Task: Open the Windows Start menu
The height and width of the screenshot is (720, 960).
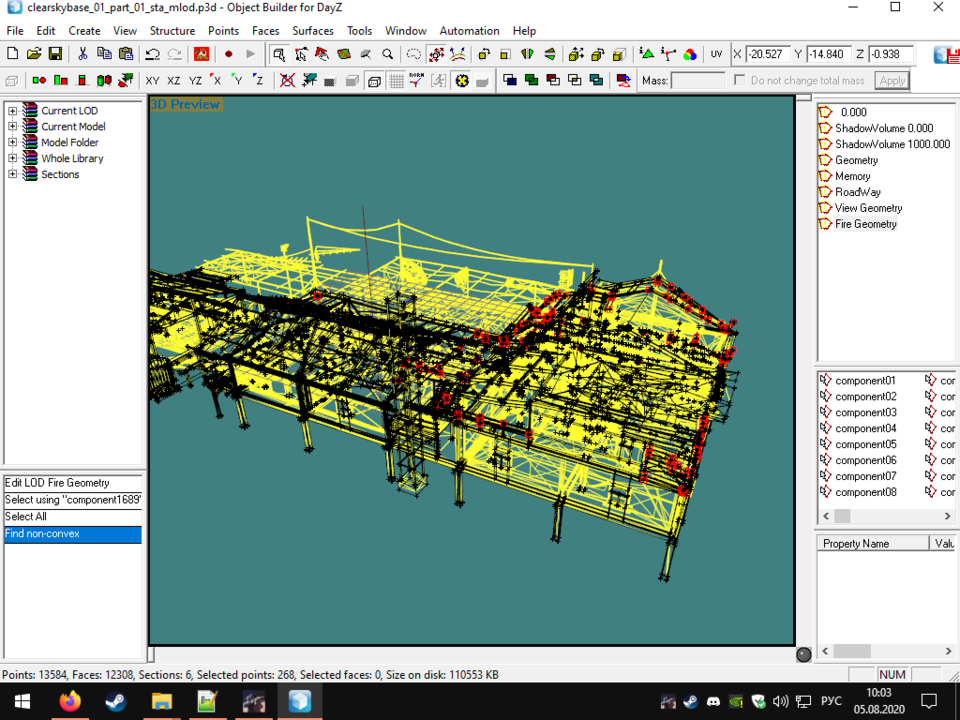Action: tap(23, 701)
